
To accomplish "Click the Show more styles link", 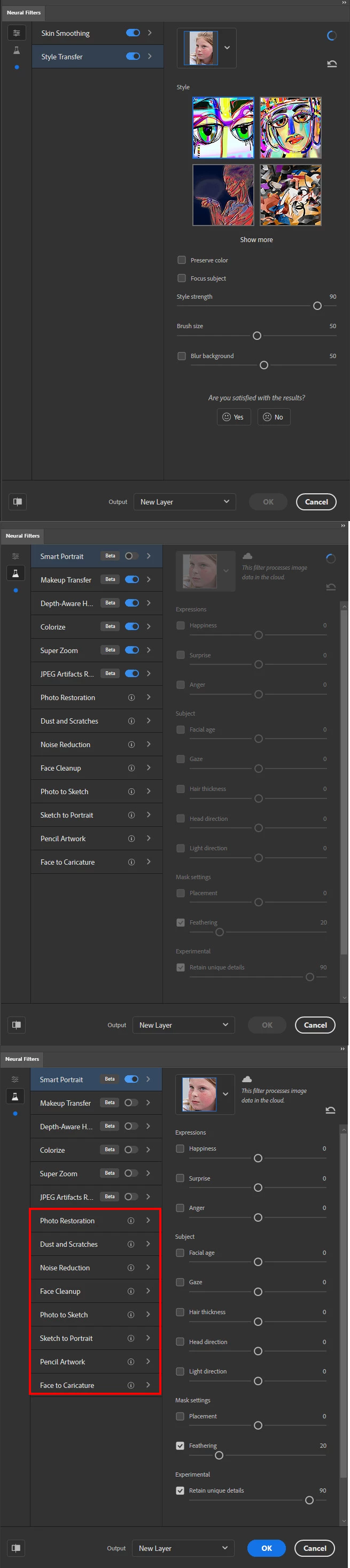I will (x=256, y=240).
